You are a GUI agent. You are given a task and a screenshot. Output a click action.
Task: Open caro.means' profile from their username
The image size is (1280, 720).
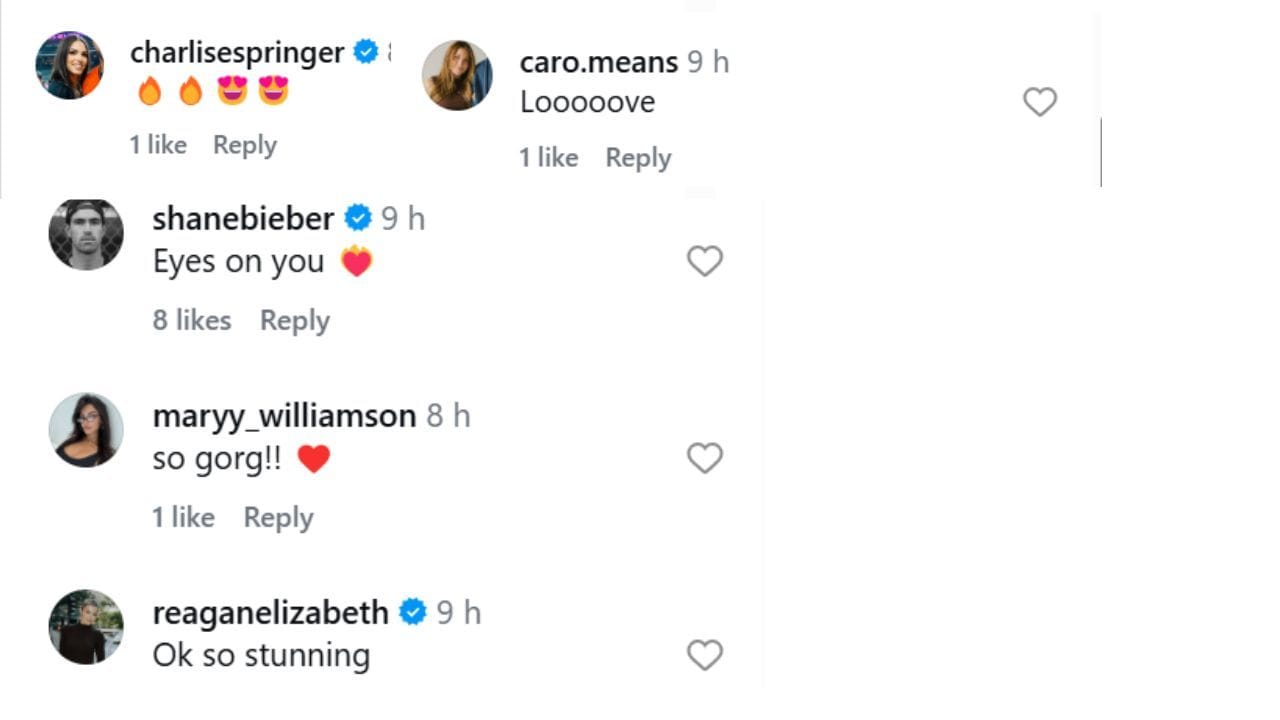click(595, 60)
